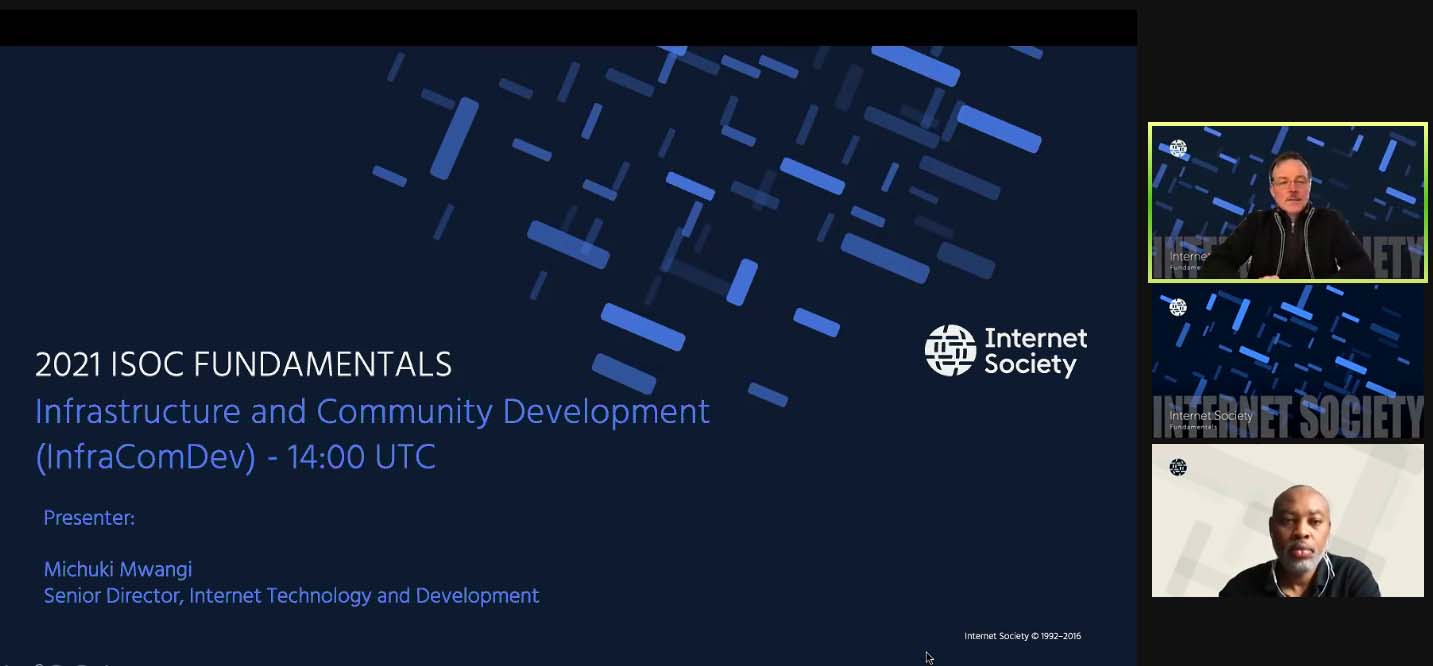Select the bottom participant video with grey background
Viewport: 1433px width, 666px height.
point(1287,521)
